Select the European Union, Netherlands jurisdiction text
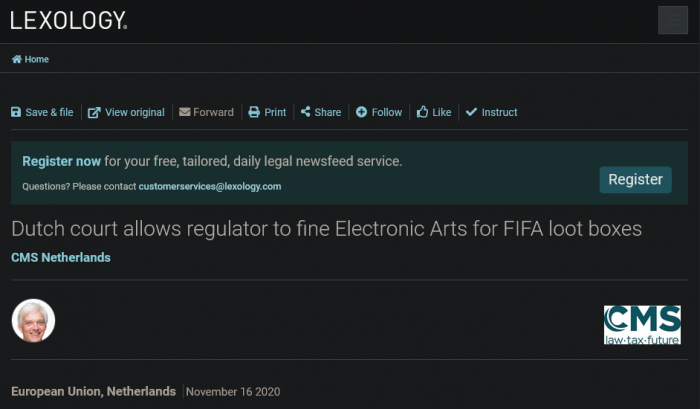The image size is (700, 409). point(94,391)
